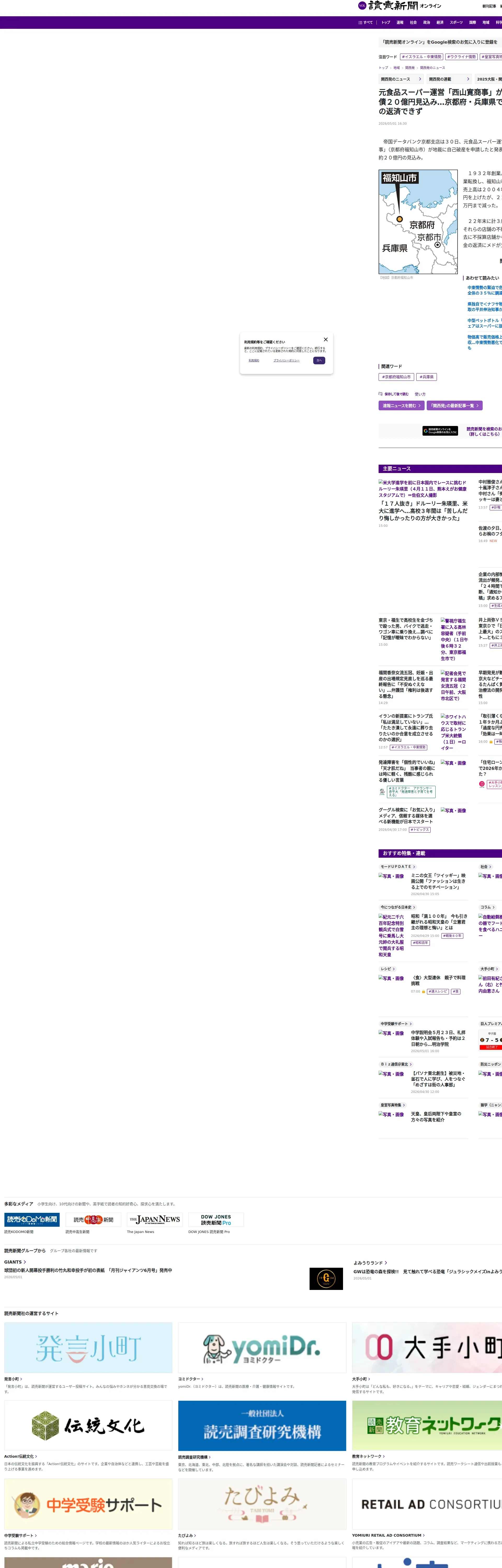Image resolution: width=502 pixels, height=1568 pixels.
Task: Open the ドルーリー朱瑛里 headline article
Action: coord(423,511)
